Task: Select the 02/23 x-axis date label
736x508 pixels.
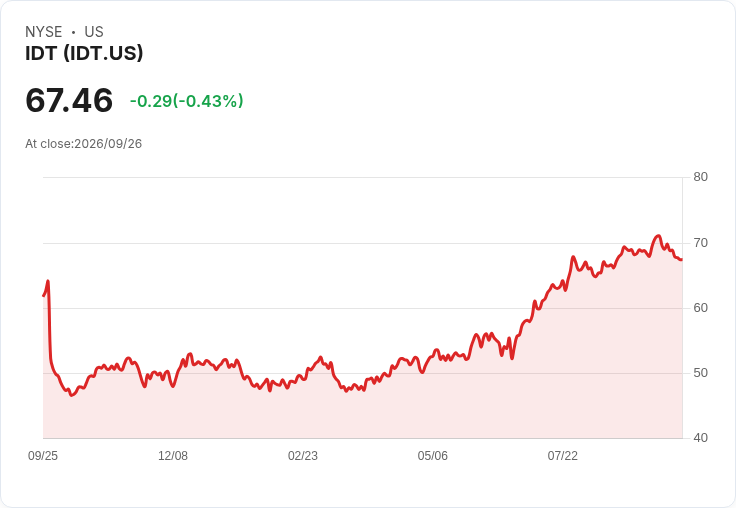Action: point(303,455)
